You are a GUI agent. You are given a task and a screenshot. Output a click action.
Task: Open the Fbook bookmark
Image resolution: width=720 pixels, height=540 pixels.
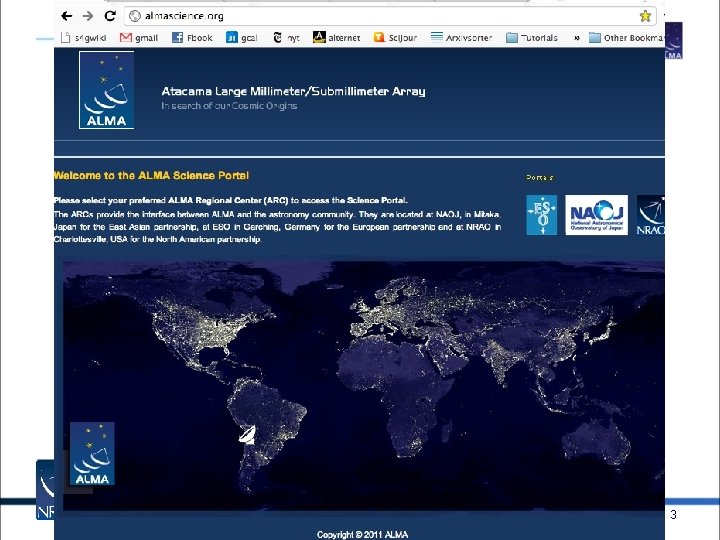192,38
